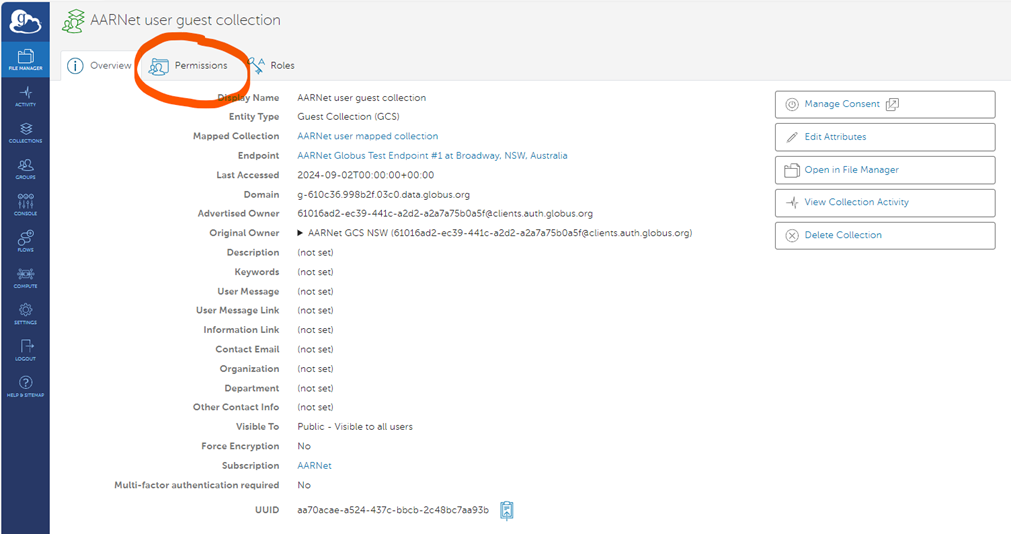Viewport: 1011px width, 534px height.
Task: Open File Manager in sidebar
Action: [26, 59]
